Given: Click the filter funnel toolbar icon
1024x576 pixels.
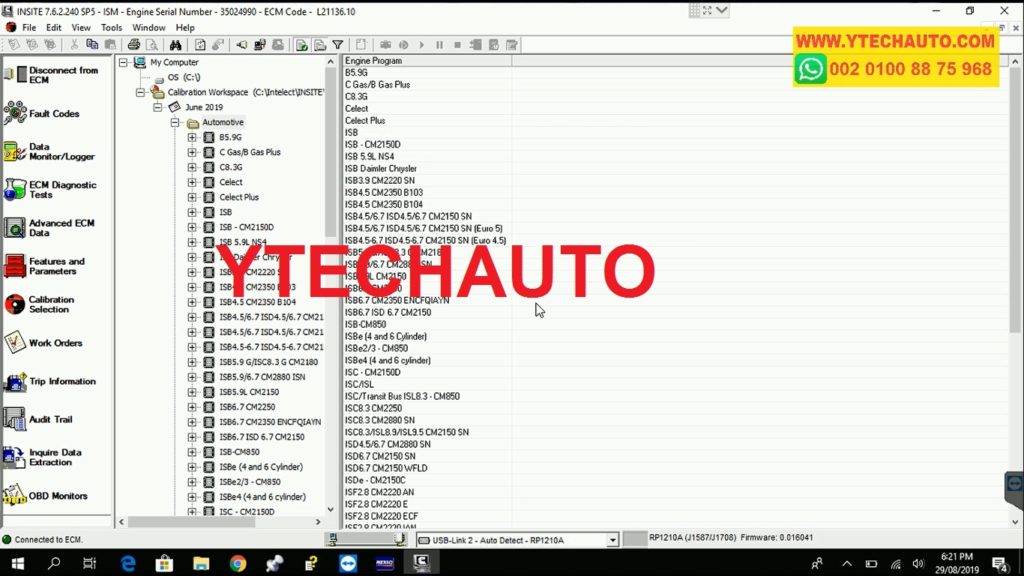Looking at the screenshot, I should click(336, 45).
